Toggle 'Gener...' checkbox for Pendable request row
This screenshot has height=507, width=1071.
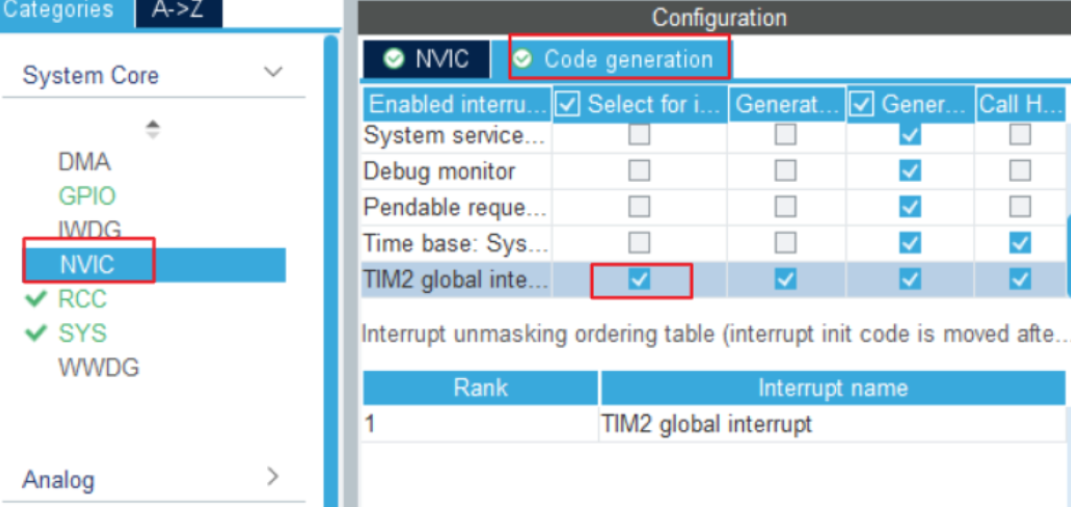[910, 206]
